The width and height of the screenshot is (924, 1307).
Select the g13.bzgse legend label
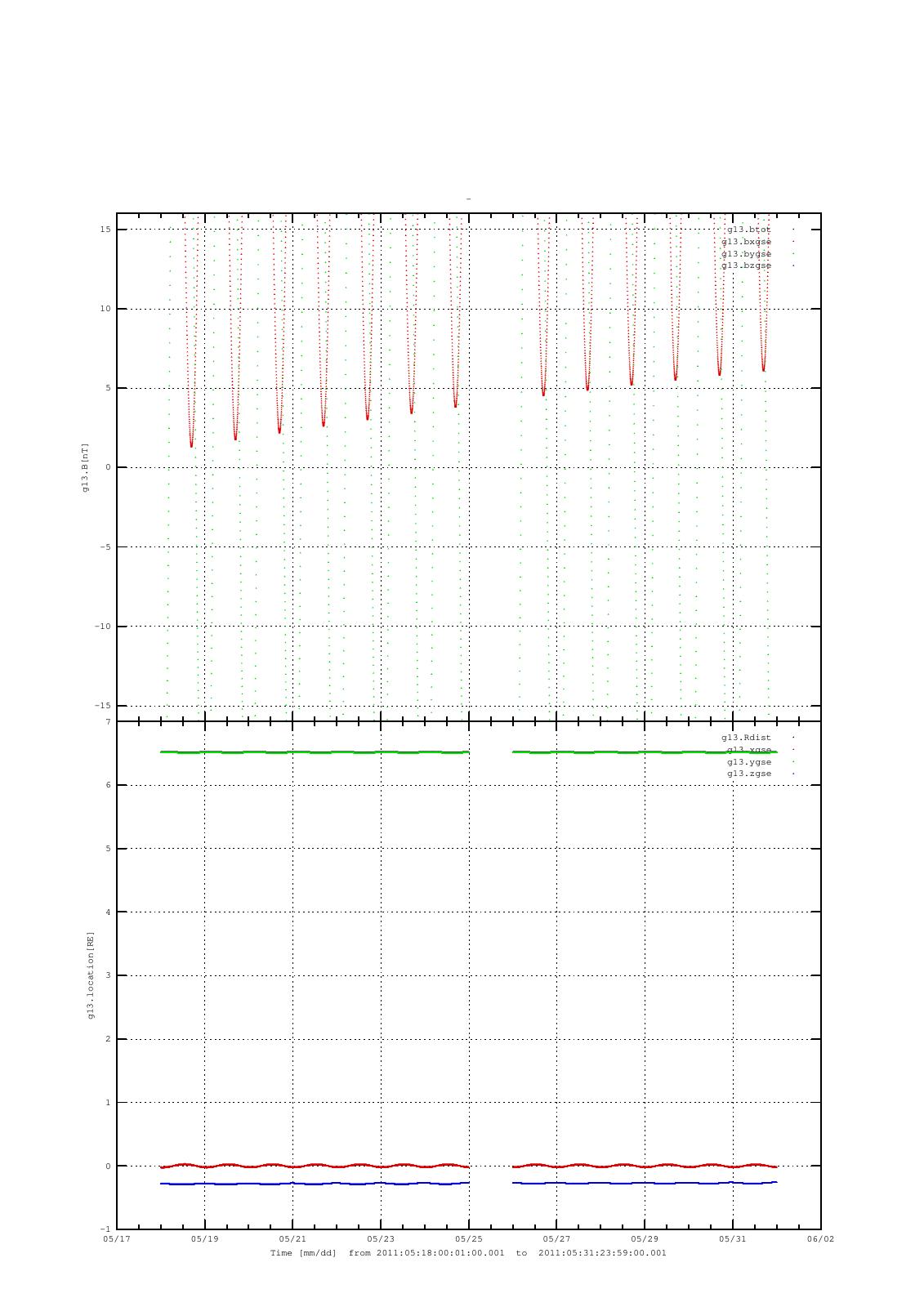pos(746,265)
